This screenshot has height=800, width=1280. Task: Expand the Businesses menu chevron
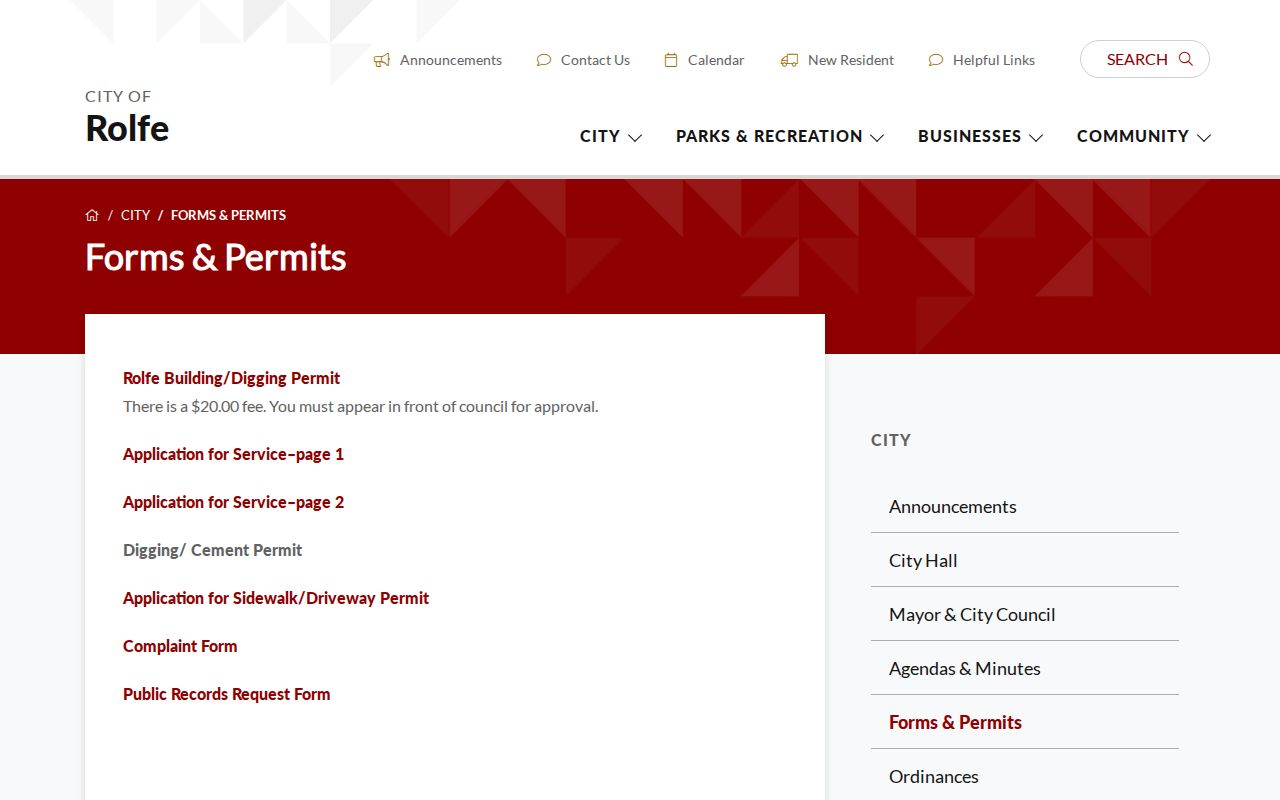click(x=1036, y=137)
